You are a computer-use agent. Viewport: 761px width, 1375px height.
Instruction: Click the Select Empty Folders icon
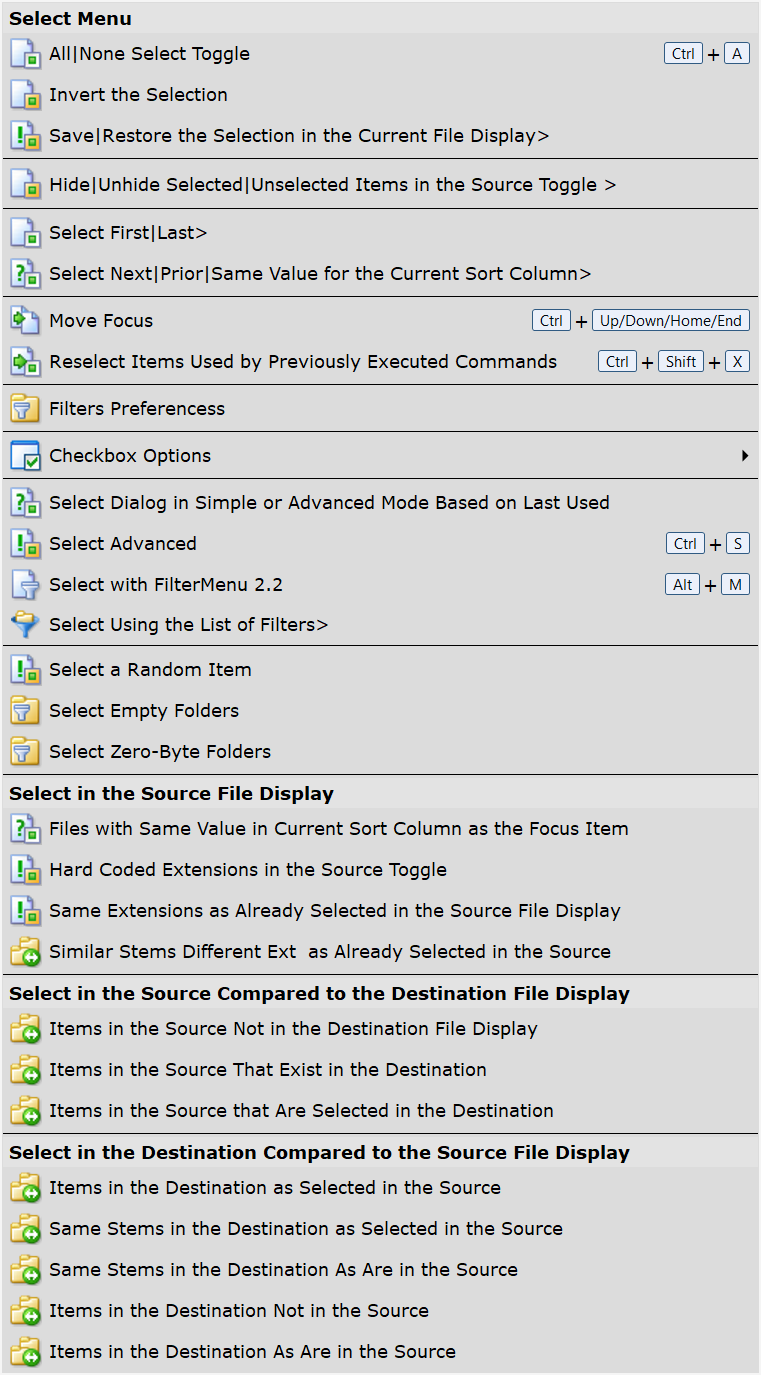coord(25,711)
